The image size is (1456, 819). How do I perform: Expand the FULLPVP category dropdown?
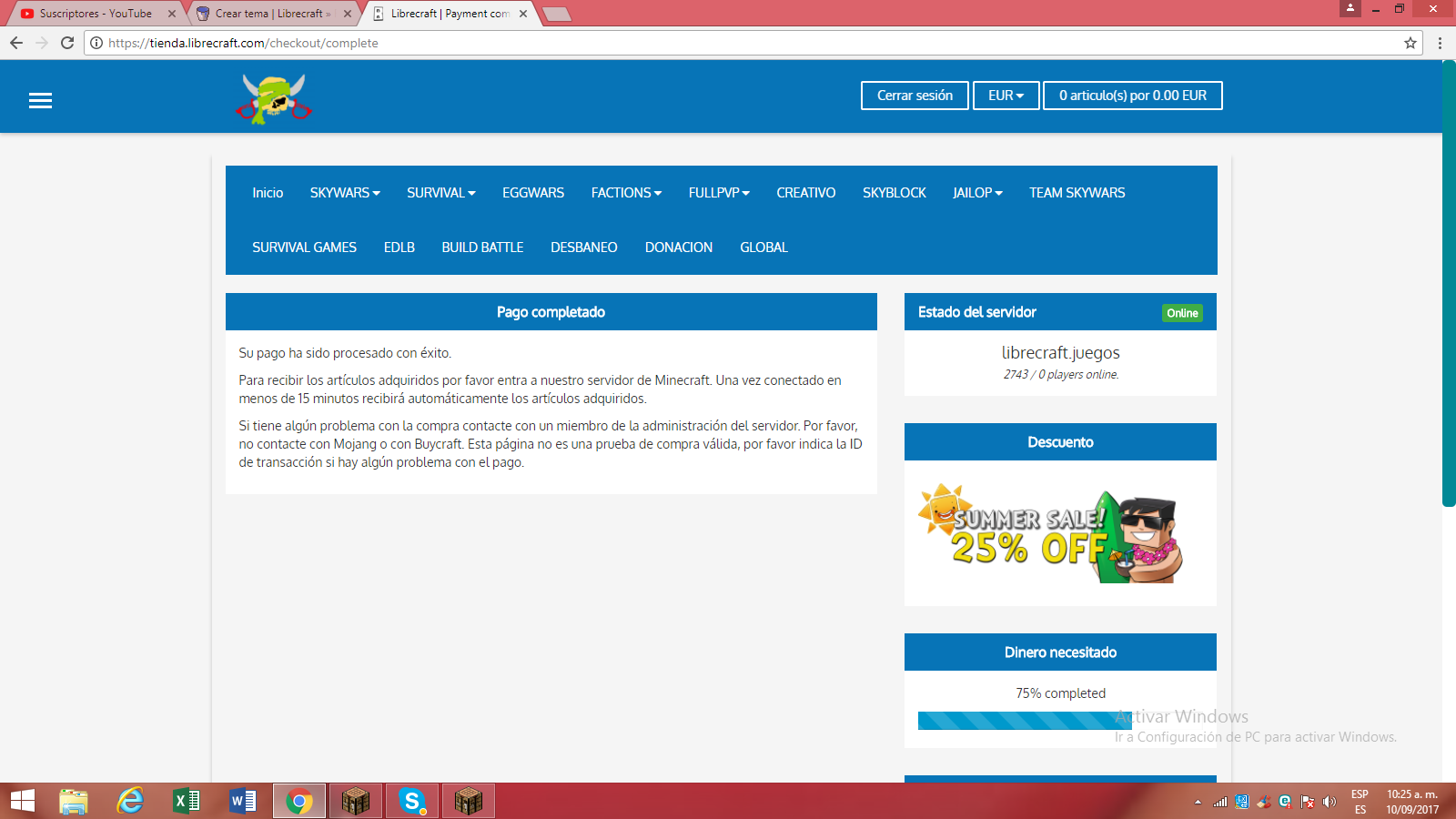point(719,193)
